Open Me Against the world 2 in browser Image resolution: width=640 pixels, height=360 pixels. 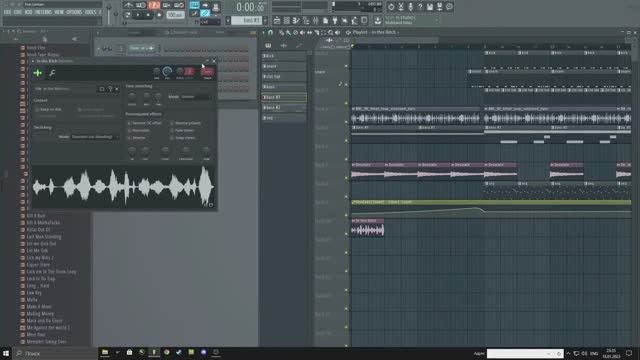[x=48, y=327]
